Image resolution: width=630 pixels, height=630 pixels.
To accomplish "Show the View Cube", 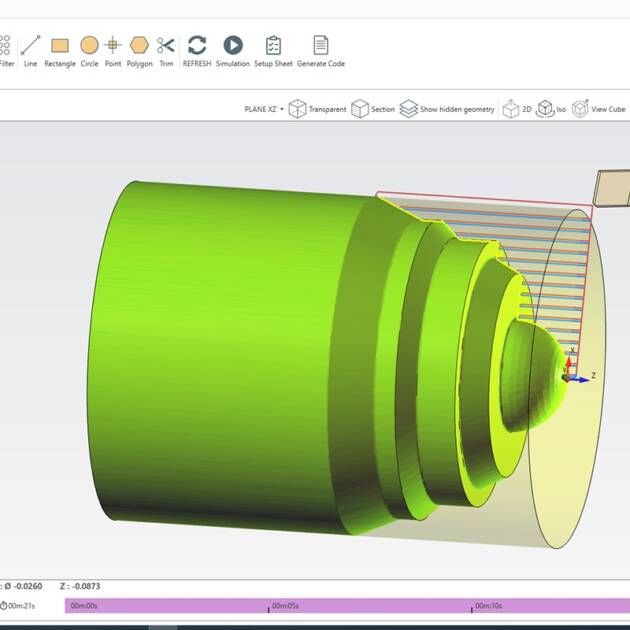I will [x=598, y=109].
